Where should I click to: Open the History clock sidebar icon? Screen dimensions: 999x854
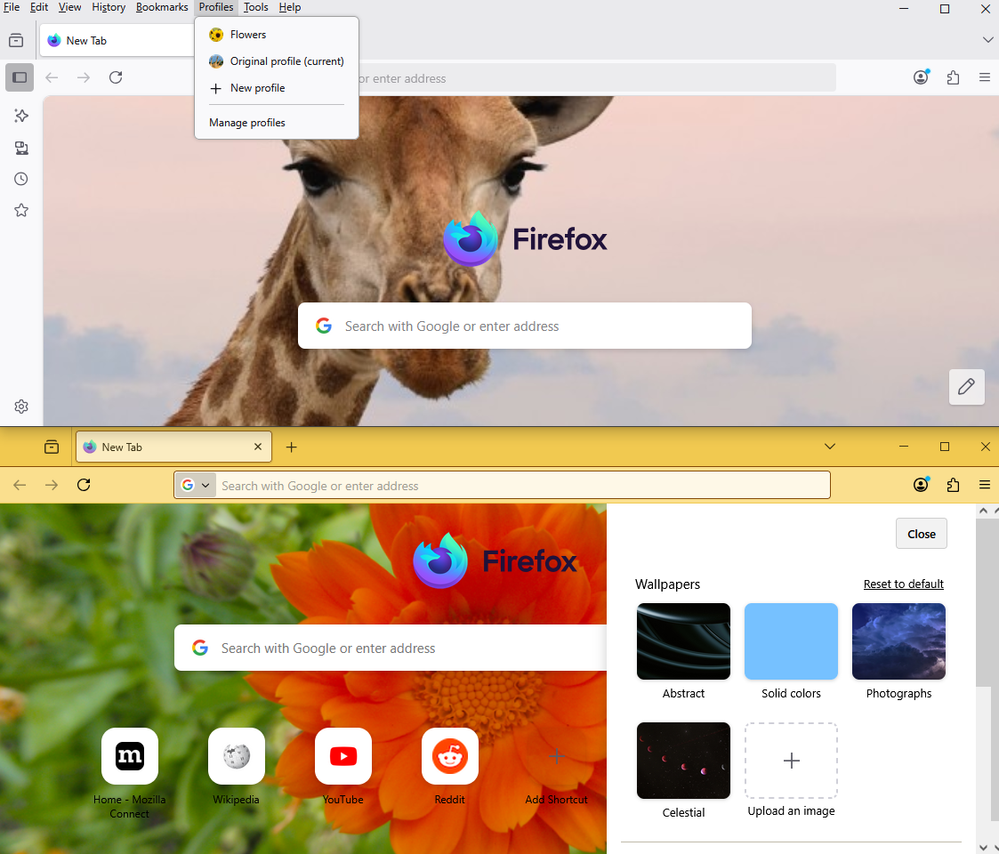tap(21, 179)
